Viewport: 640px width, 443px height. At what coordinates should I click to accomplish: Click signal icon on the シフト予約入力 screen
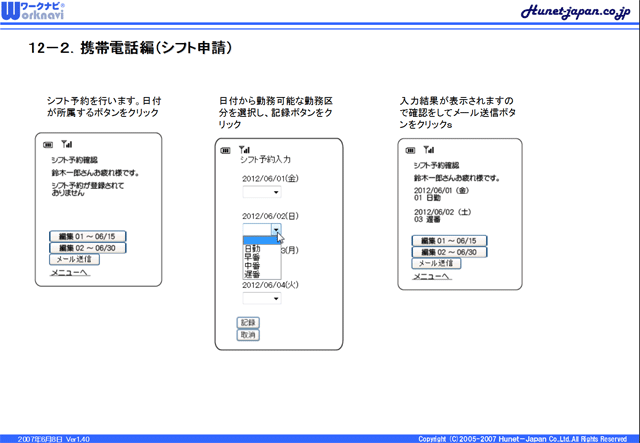pos(243,150)
